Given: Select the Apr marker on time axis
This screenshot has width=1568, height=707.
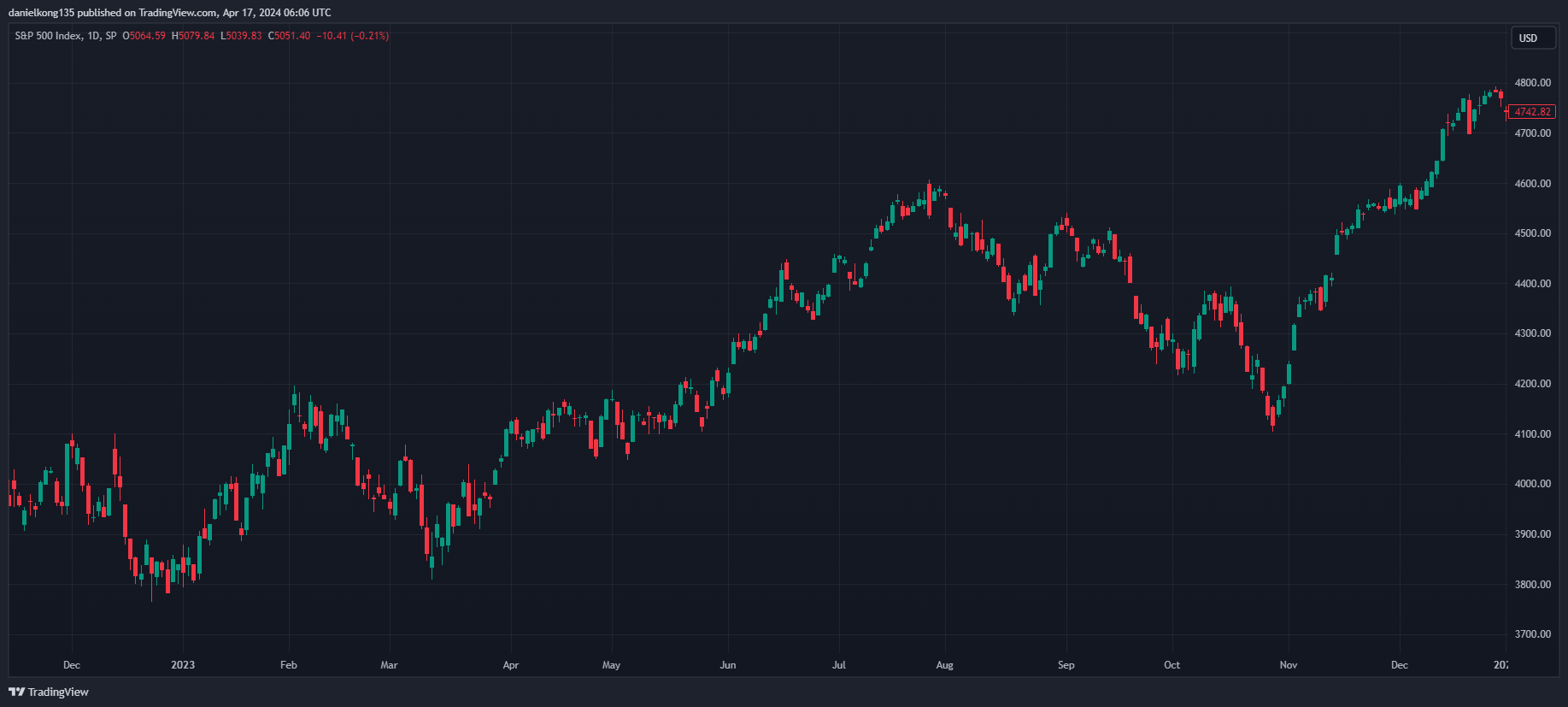Looking at the screenshot, I should pyautogui.click(x=511, y=665).
